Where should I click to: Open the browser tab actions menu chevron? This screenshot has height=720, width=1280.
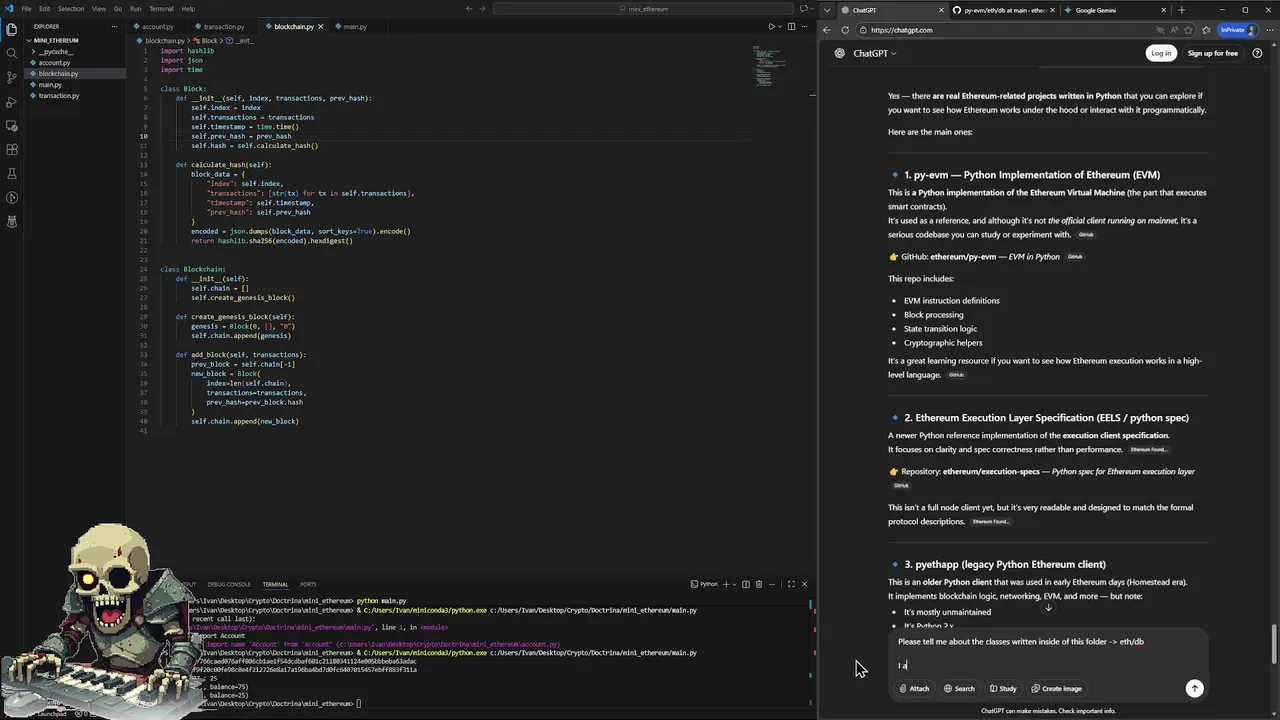[827, 10]
